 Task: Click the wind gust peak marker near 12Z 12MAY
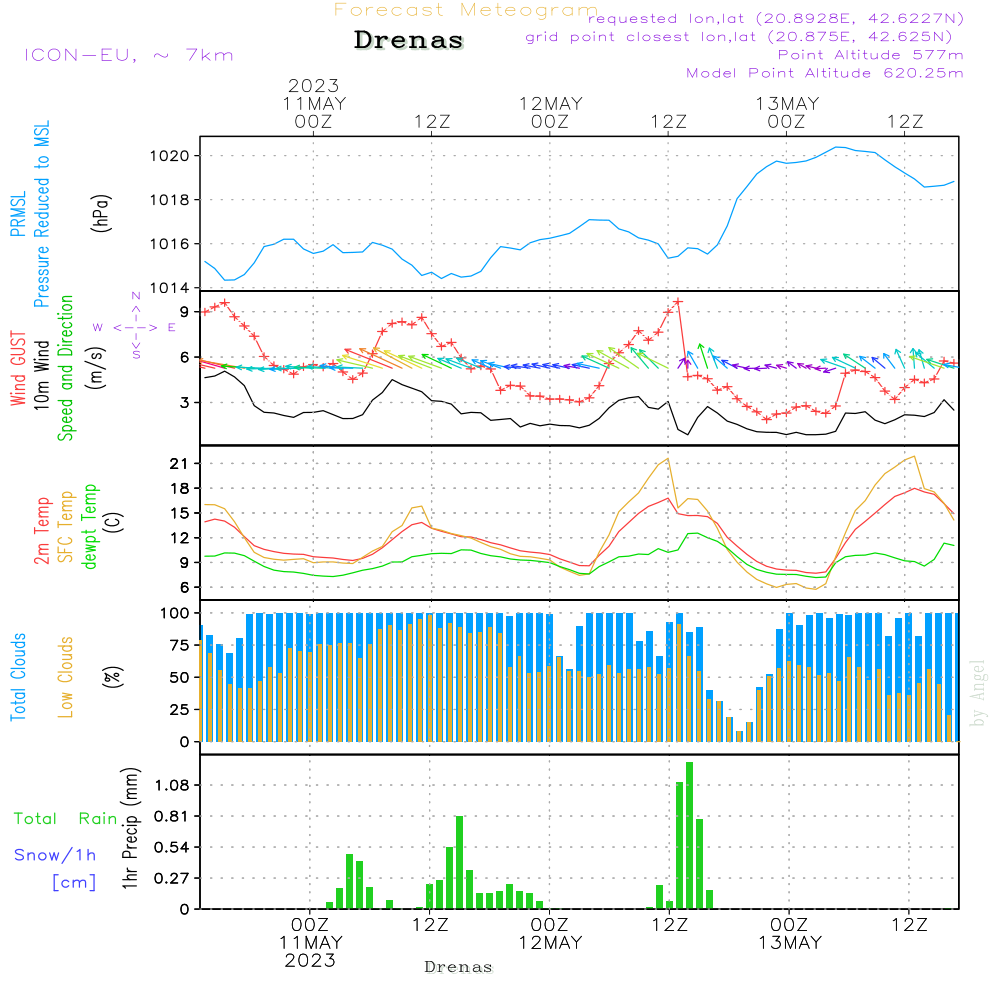pyautogui.click(x=679, y=301)
